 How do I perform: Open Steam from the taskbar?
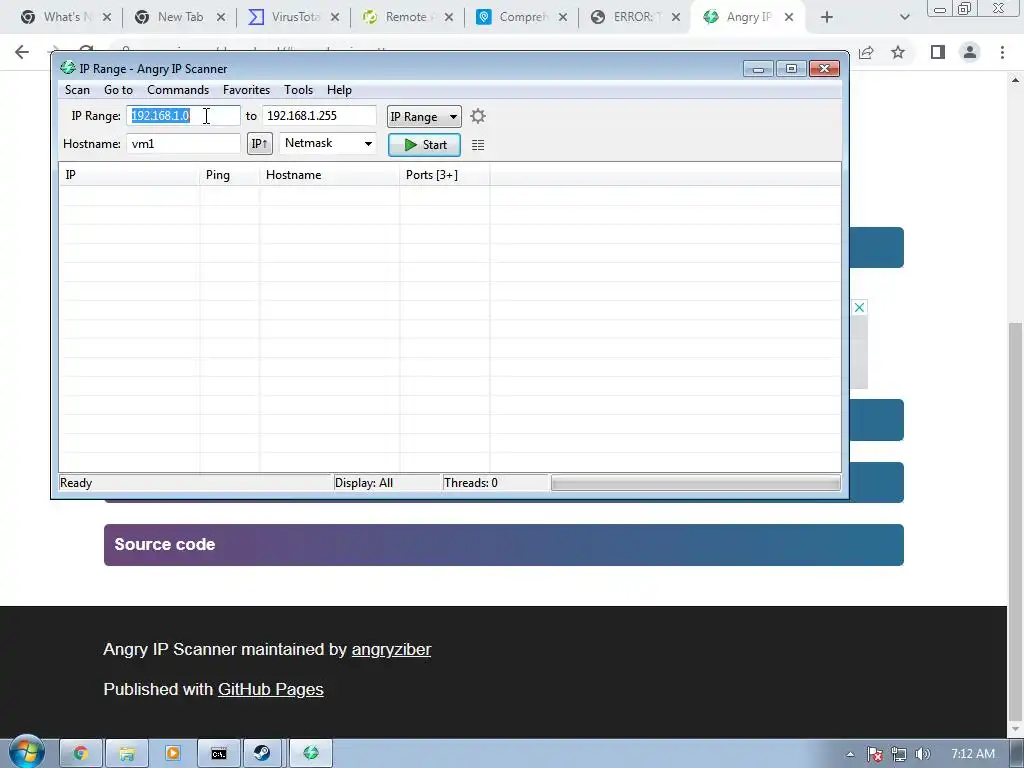click(x=263, y=754)
